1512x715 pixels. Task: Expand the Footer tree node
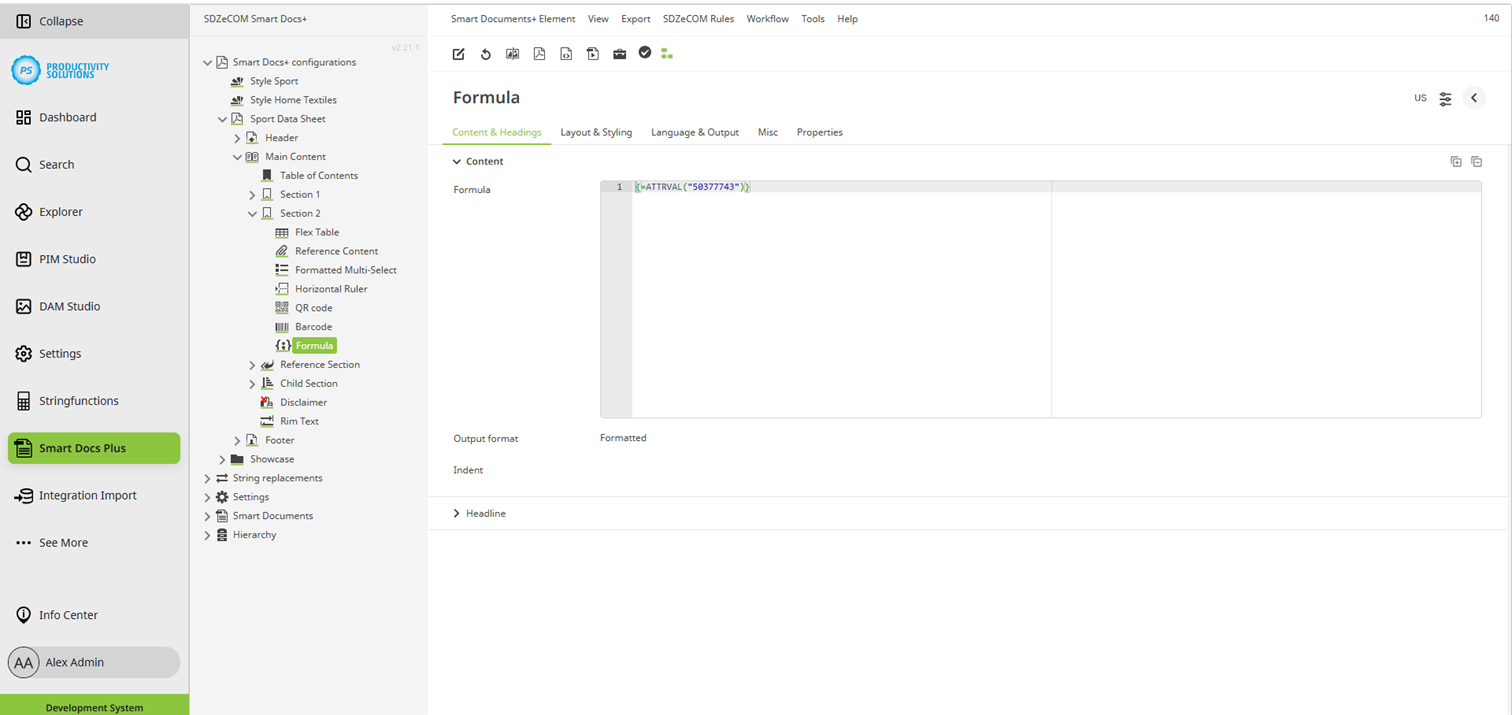tap(238, 441)
